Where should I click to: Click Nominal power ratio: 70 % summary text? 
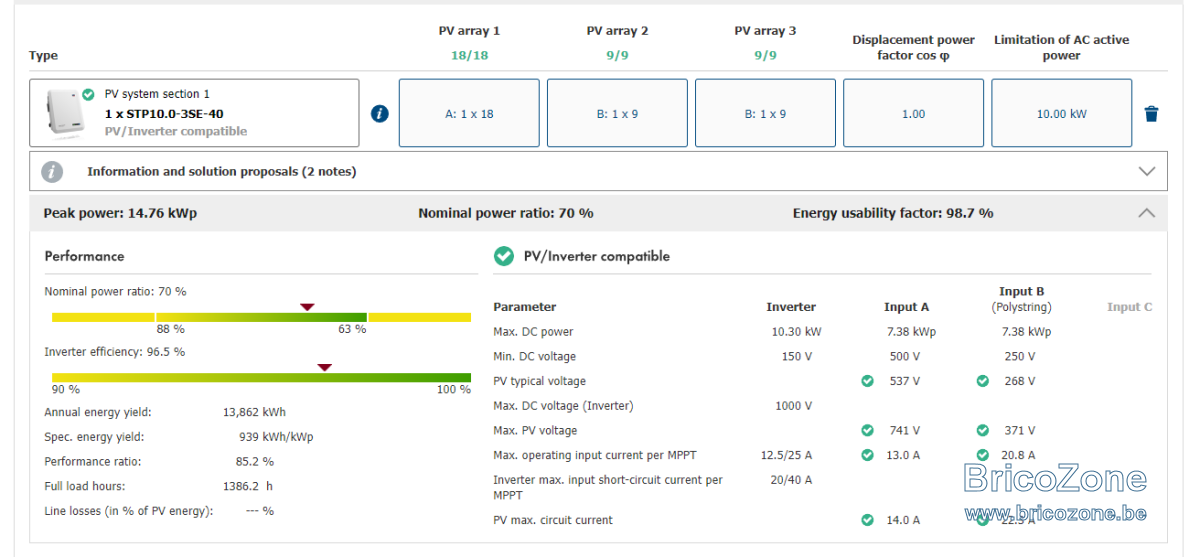tap(506, 213)
